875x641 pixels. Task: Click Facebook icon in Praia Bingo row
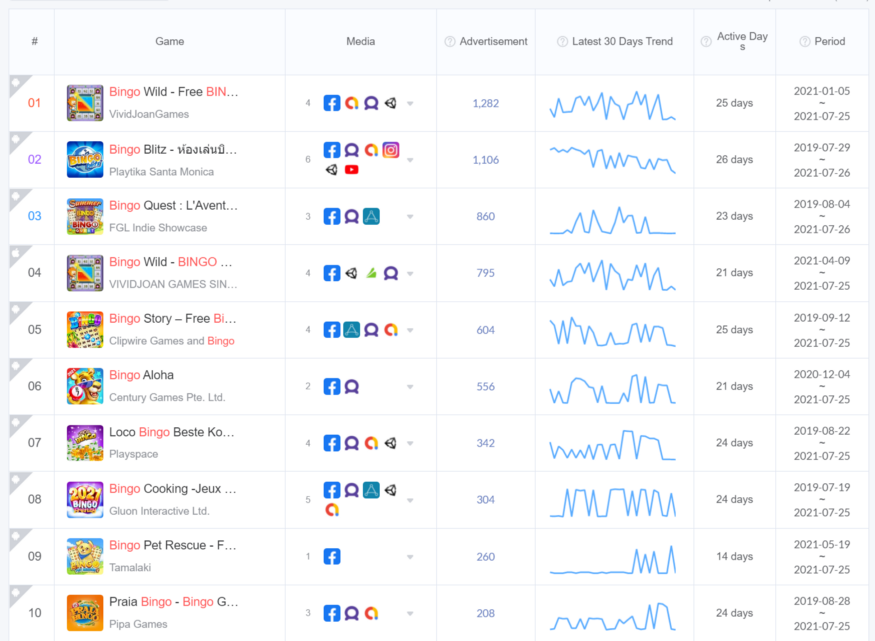point(331,613)
